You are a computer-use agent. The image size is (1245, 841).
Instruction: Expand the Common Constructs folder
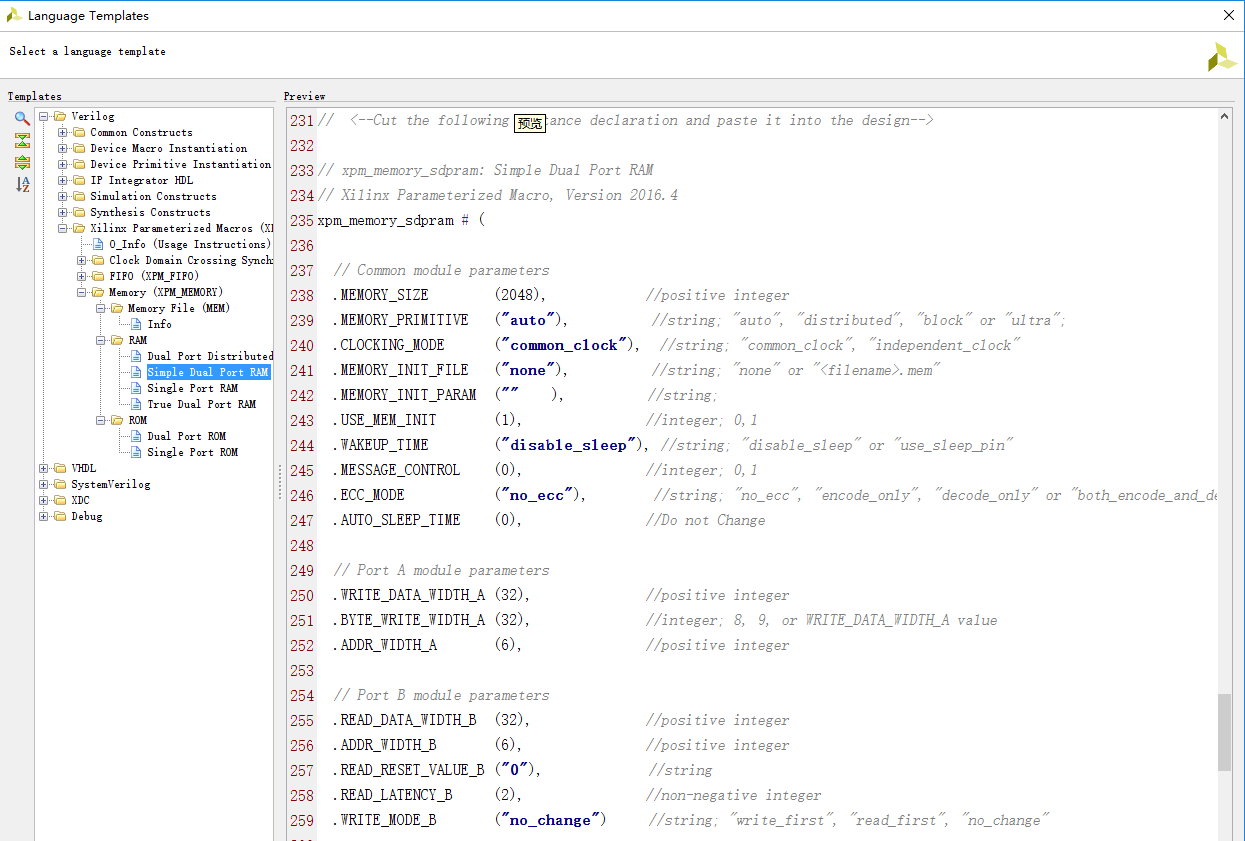point(63,133)
